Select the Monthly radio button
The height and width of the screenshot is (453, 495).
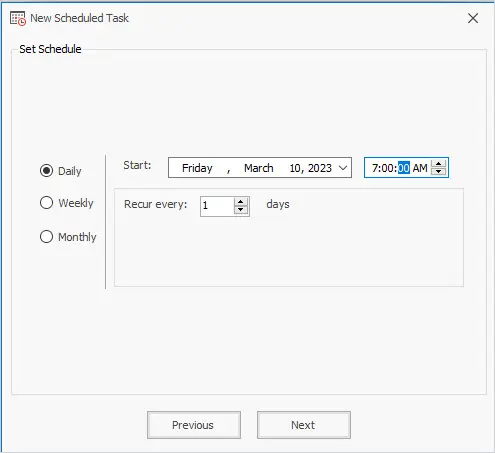[46, 237]
